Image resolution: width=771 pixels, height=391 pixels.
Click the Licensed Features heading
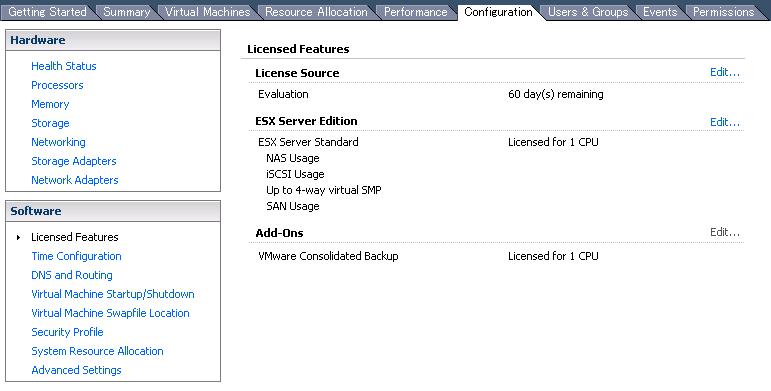pyautogui.click(x=298, y=49)
